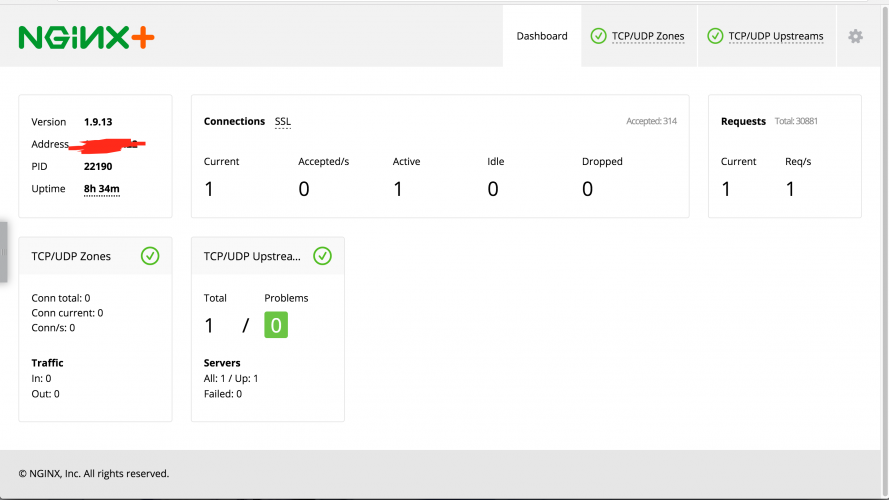Click the Accepted: 314 text
The width and height of the screenshot is (889, 500).
[x=651, y=121]
